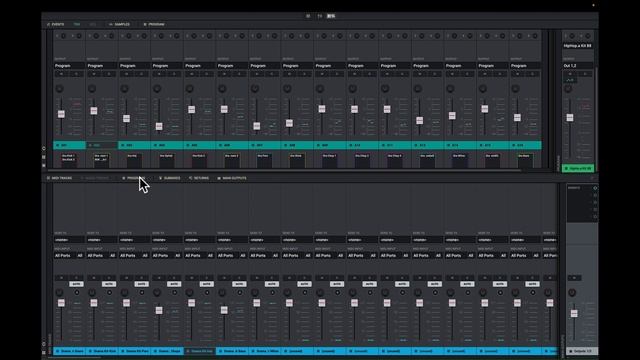Click auto button on the ninth MIDI track
The image size is (640, 360).
[x=337, y=284]
